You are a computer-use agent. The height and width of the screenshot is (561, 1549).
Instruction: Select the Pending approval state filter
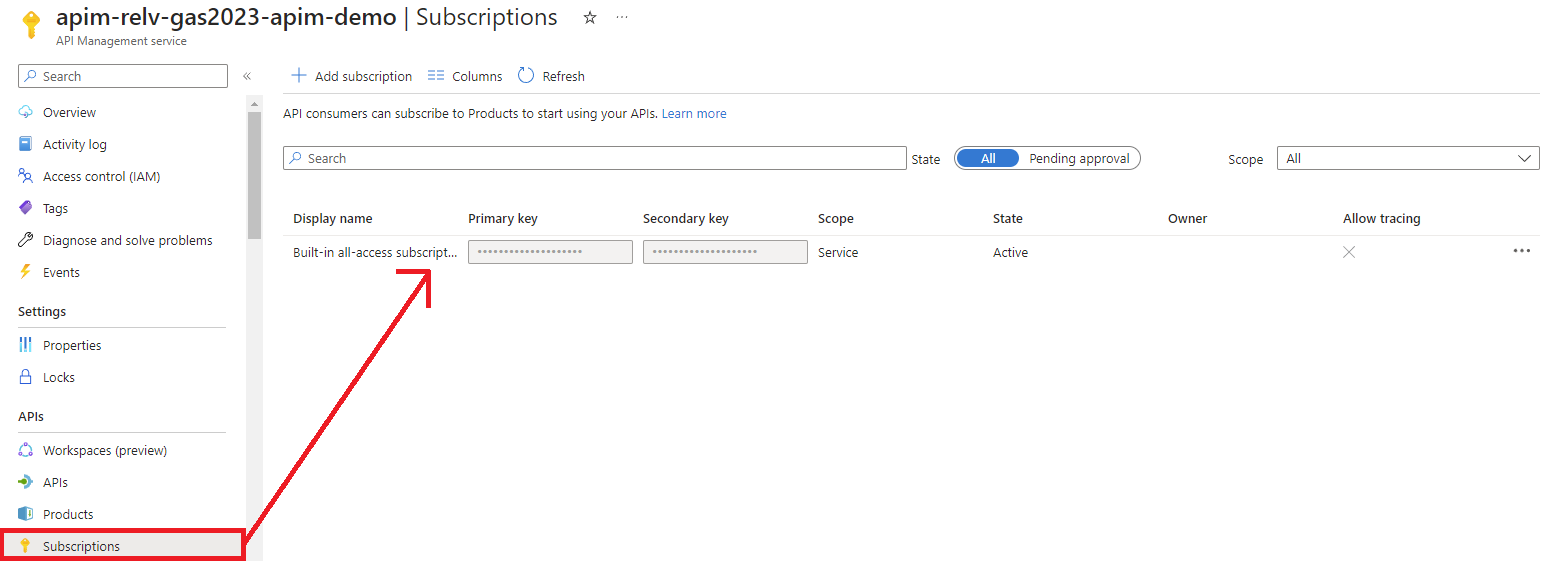1079,158
